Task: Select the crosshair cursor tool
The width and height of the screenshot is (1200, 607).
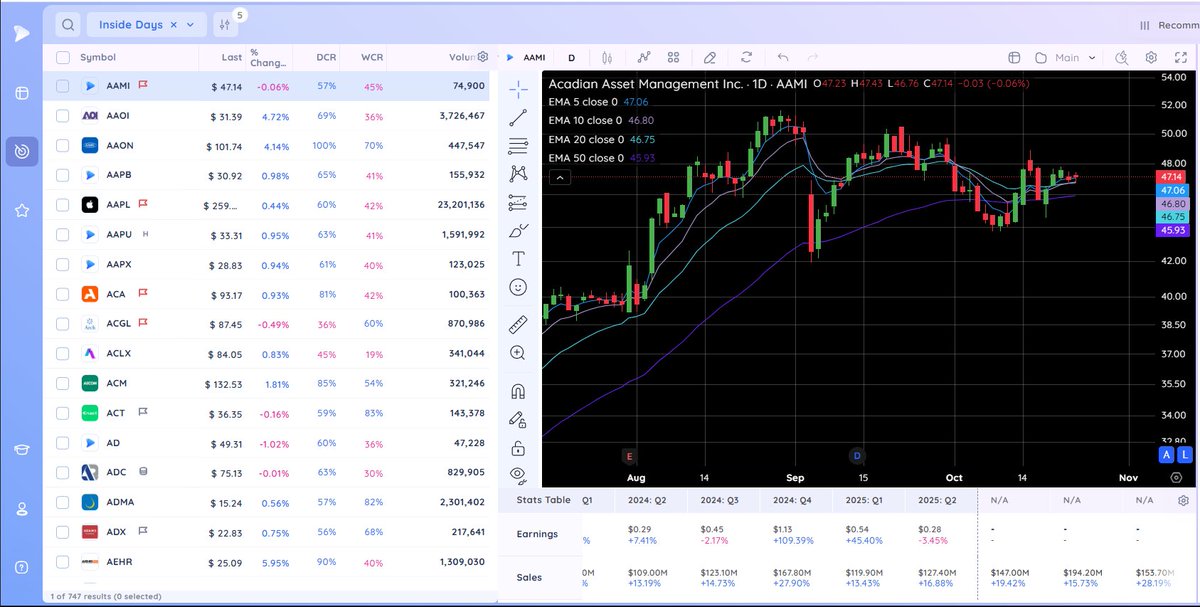Action: (520, 88)
